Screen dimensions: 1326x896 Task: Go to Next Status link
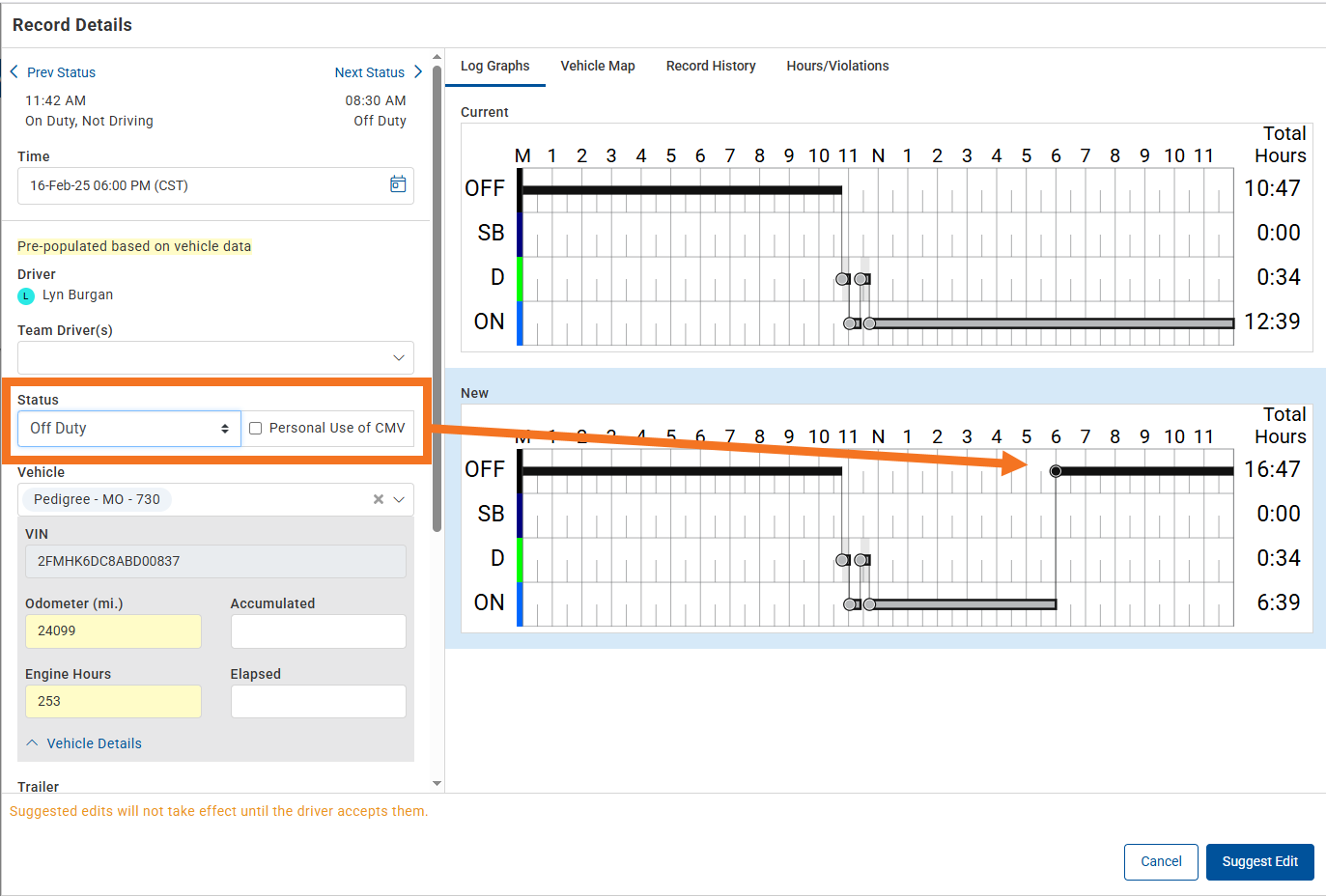(x=369, y=72)
